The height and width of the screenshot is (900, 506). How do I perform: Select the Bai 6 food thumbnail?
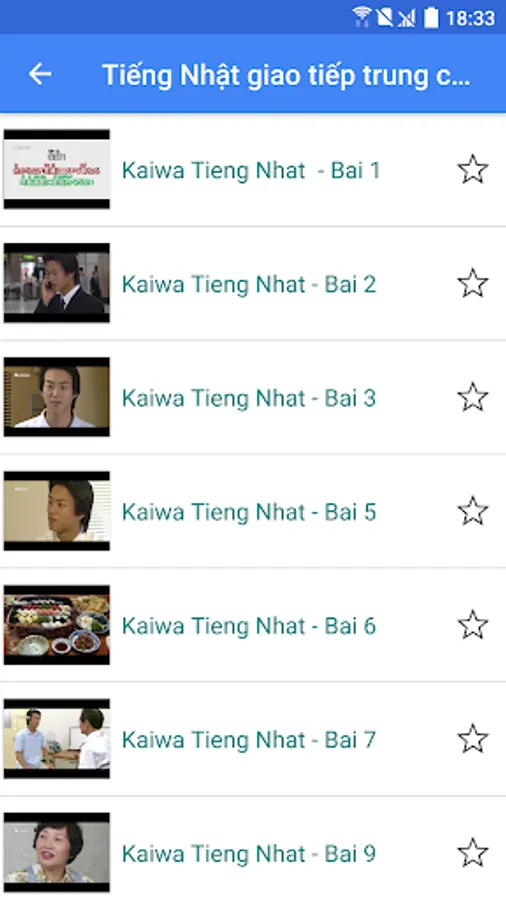click(57, 625)
